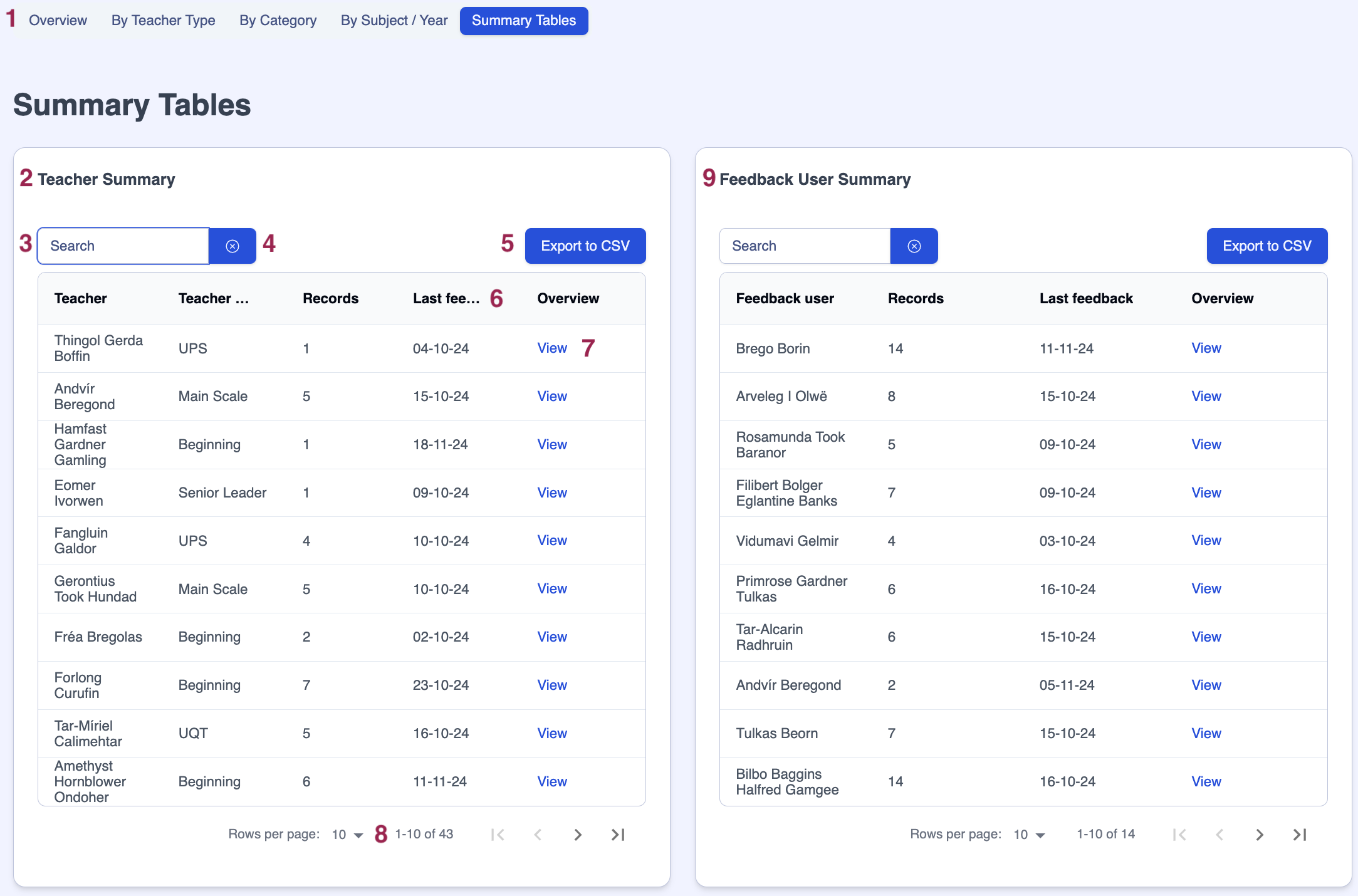Export Feedback User Summary to CSV
Viewport: 1358px width, 896px height.
tap(1267, 246)
